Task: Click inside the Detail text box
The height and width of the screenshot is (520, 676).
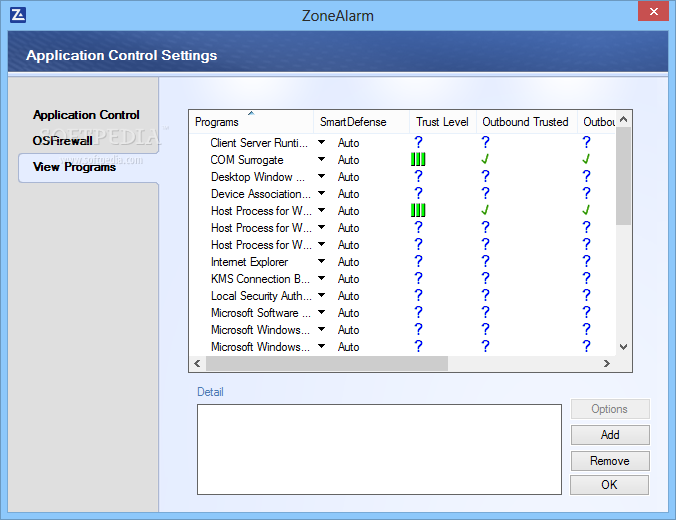Action: click(x=379, y=449)
